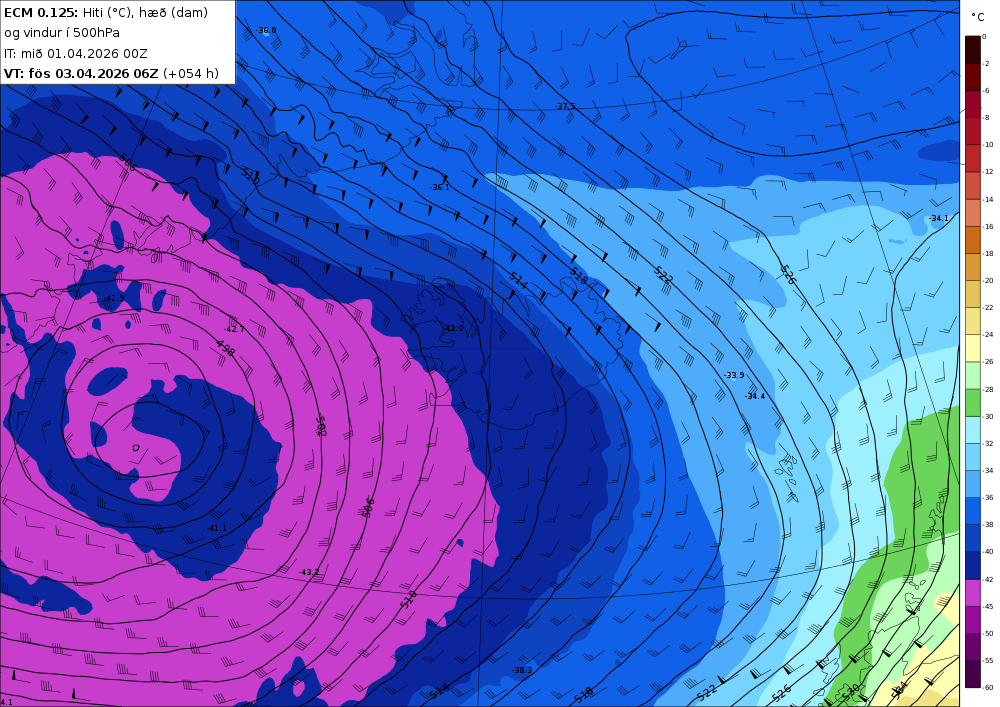Viewport: 1000px width, 707px height.
Task: Click the magenta legend swatch between -42 and -45
Action: [x=973, y=593]
